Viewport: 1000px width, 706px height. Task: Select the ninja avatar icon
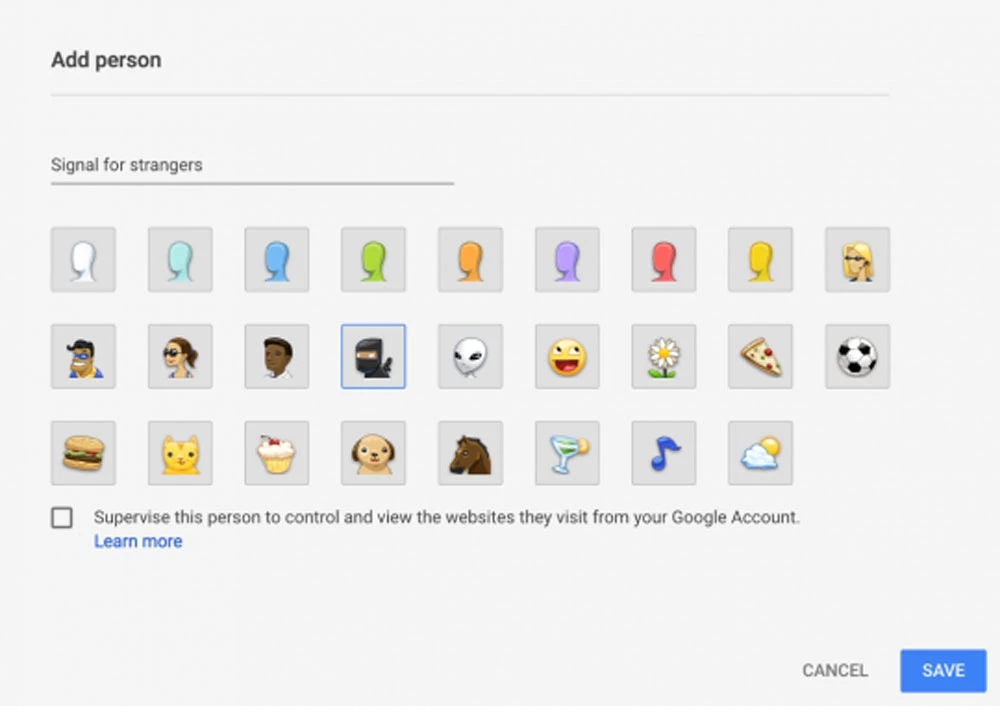[373, 356]
